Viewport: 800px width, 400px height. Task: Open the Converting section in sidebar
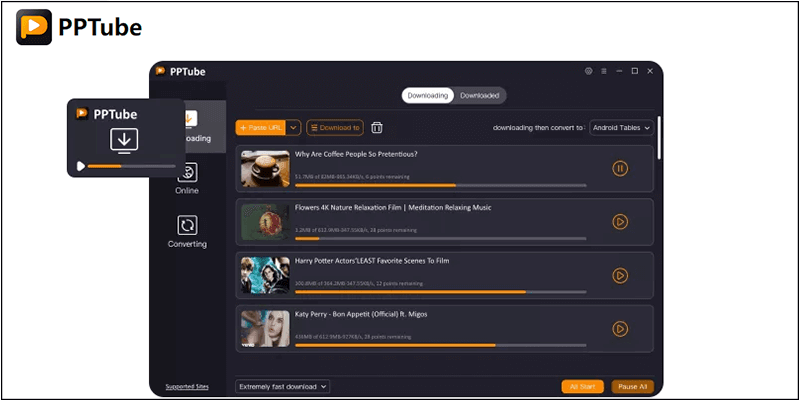(x=187, y=230)
